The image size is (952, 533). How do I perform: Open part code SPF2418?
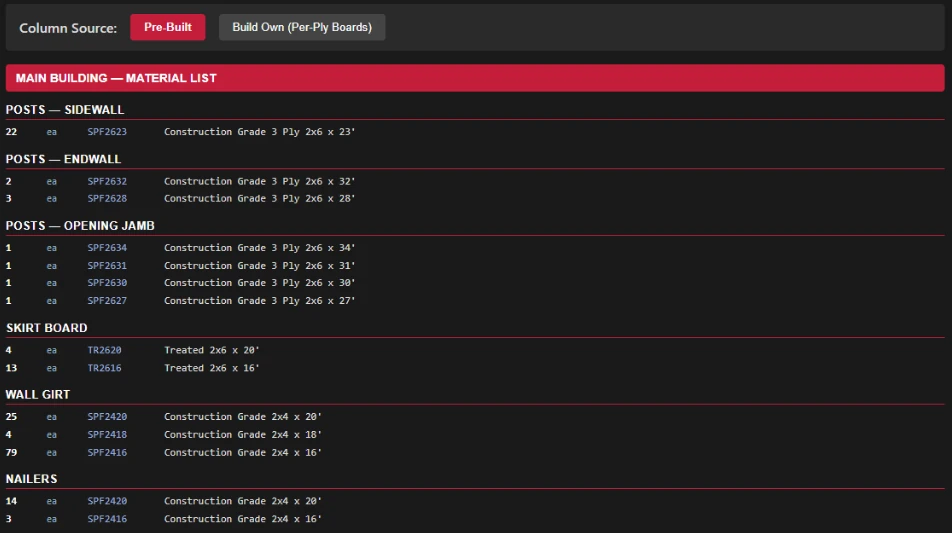(x=107, y=435)
